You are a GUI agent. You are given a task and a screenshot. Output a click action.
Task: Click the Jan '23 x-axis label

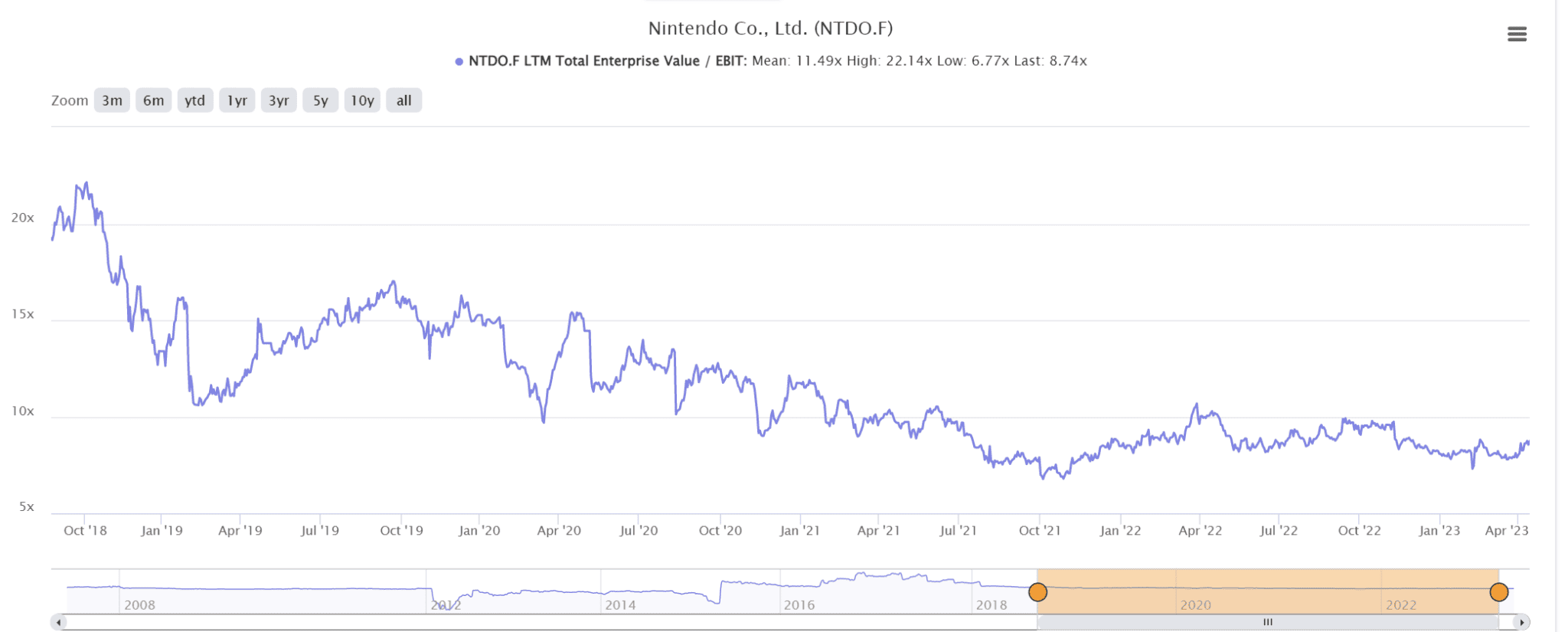coord(1439,530)
